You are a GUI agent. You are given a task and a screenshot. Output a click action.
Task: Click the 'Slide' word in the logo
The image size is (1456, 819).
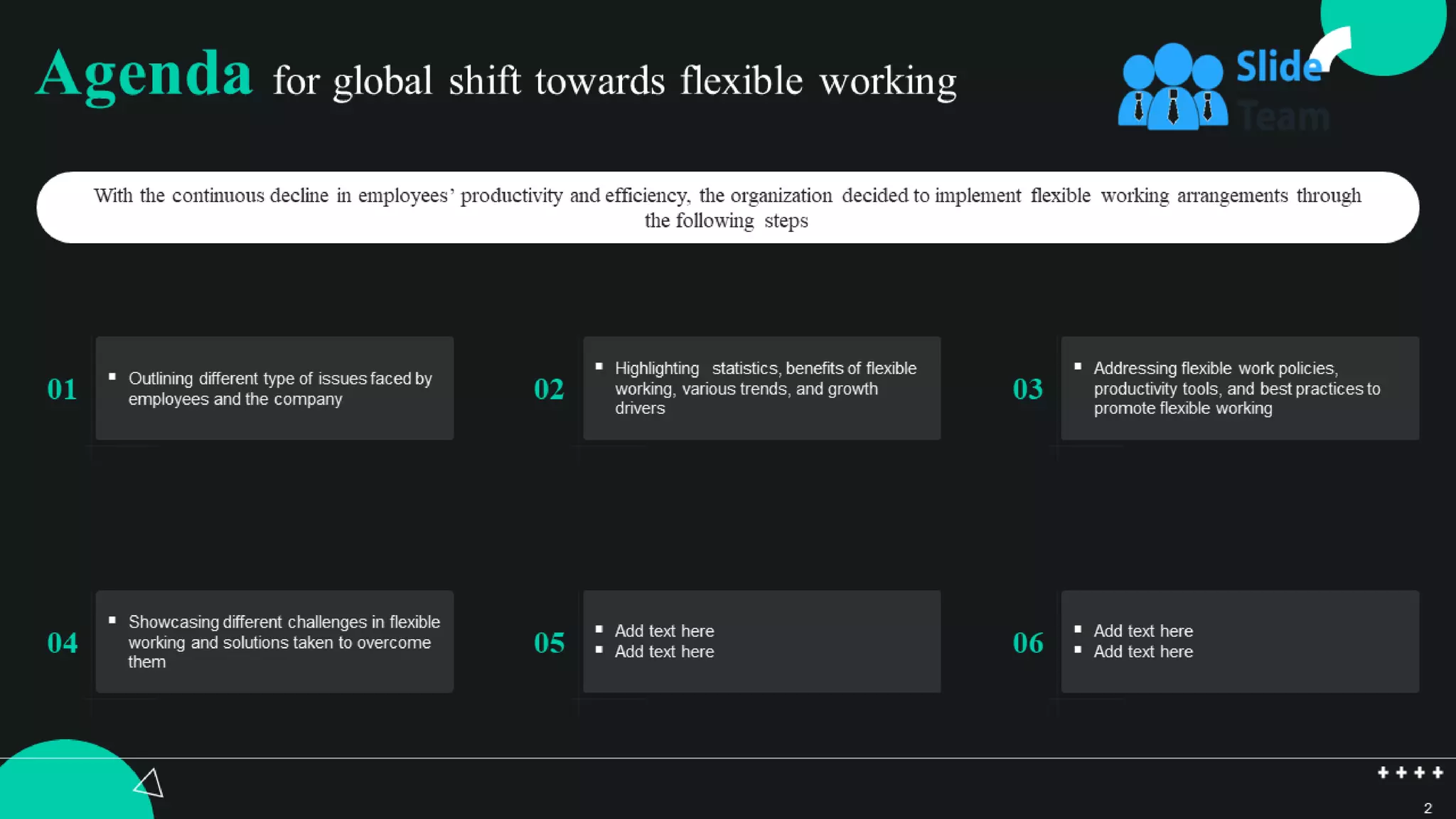click(1279, 66)
